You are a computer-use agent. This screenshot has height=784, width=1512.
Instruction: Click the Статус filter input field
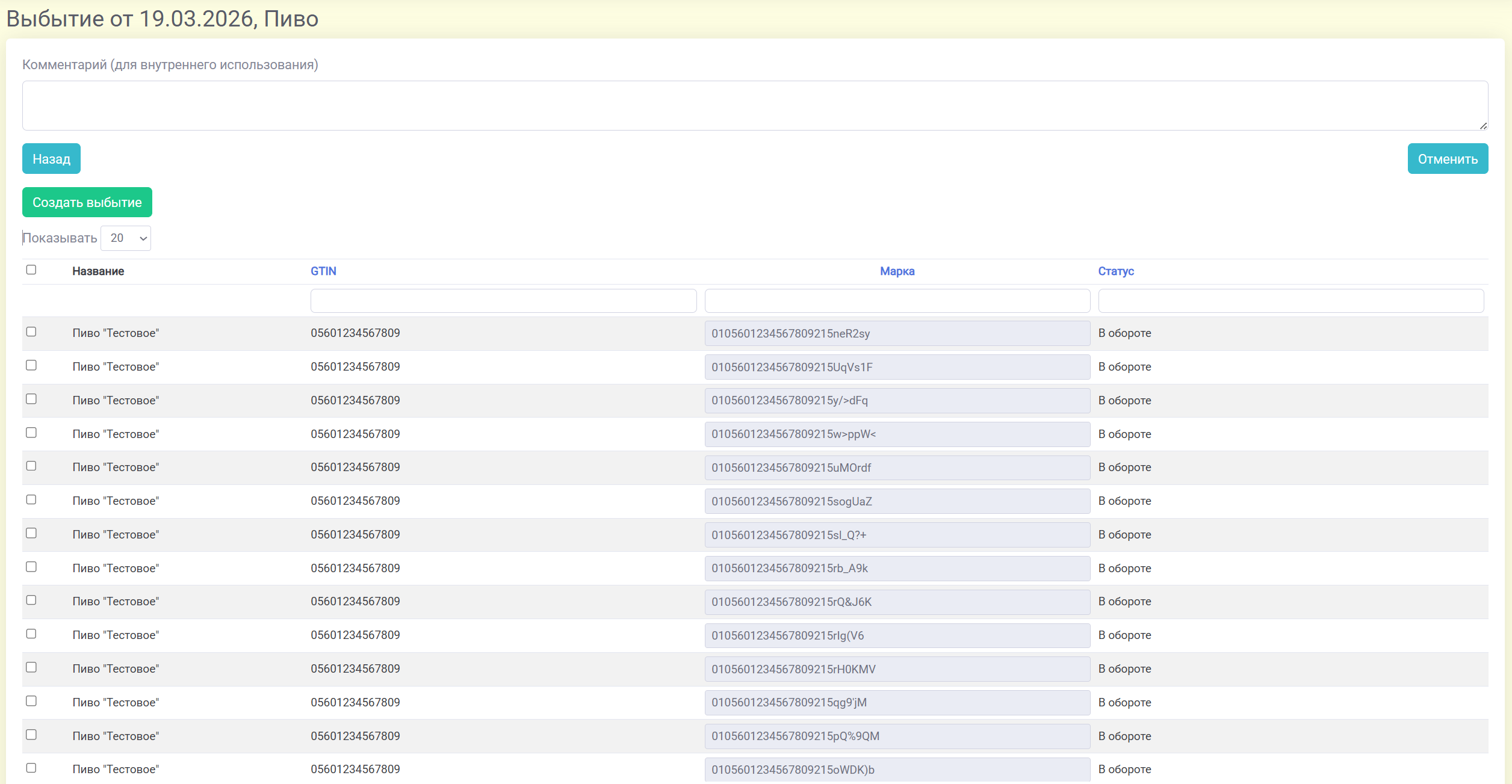1290,301
